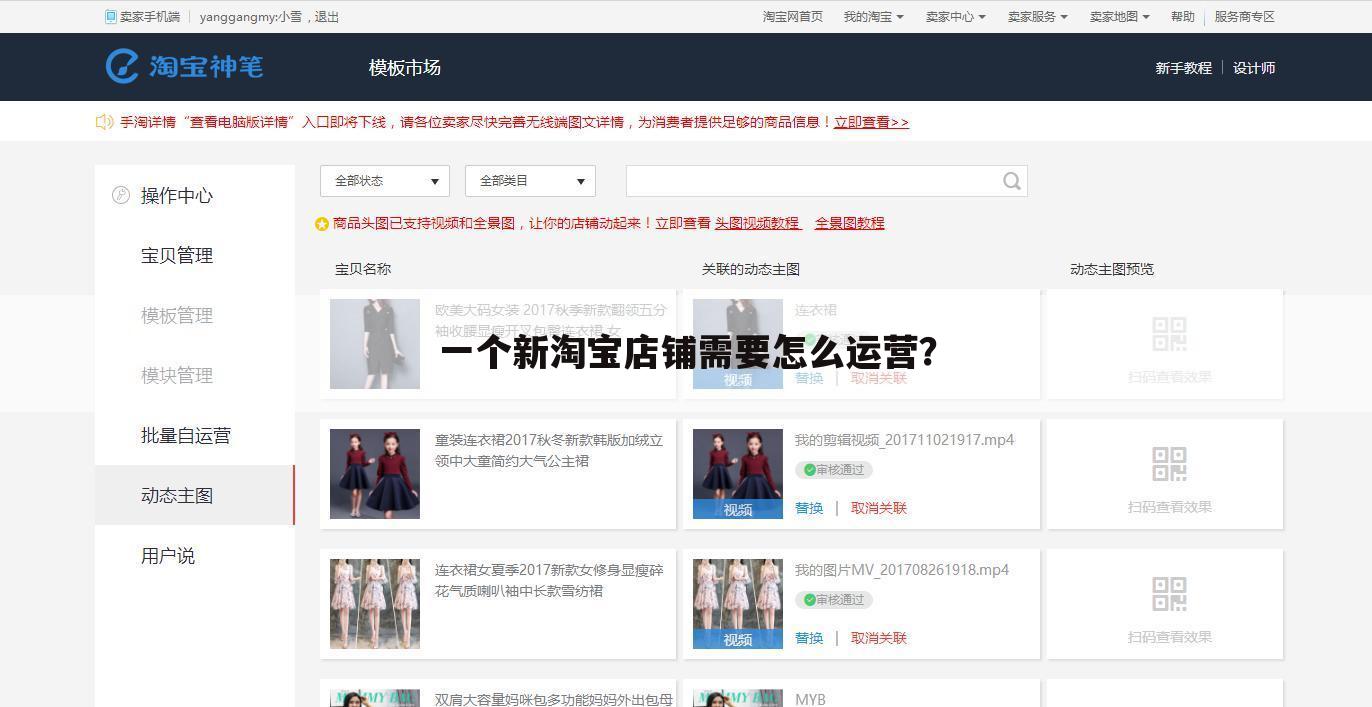This screenshot has width=1372, height=707.
Task: Open 模块管理 in the sidebar
Action: point(177,376)
